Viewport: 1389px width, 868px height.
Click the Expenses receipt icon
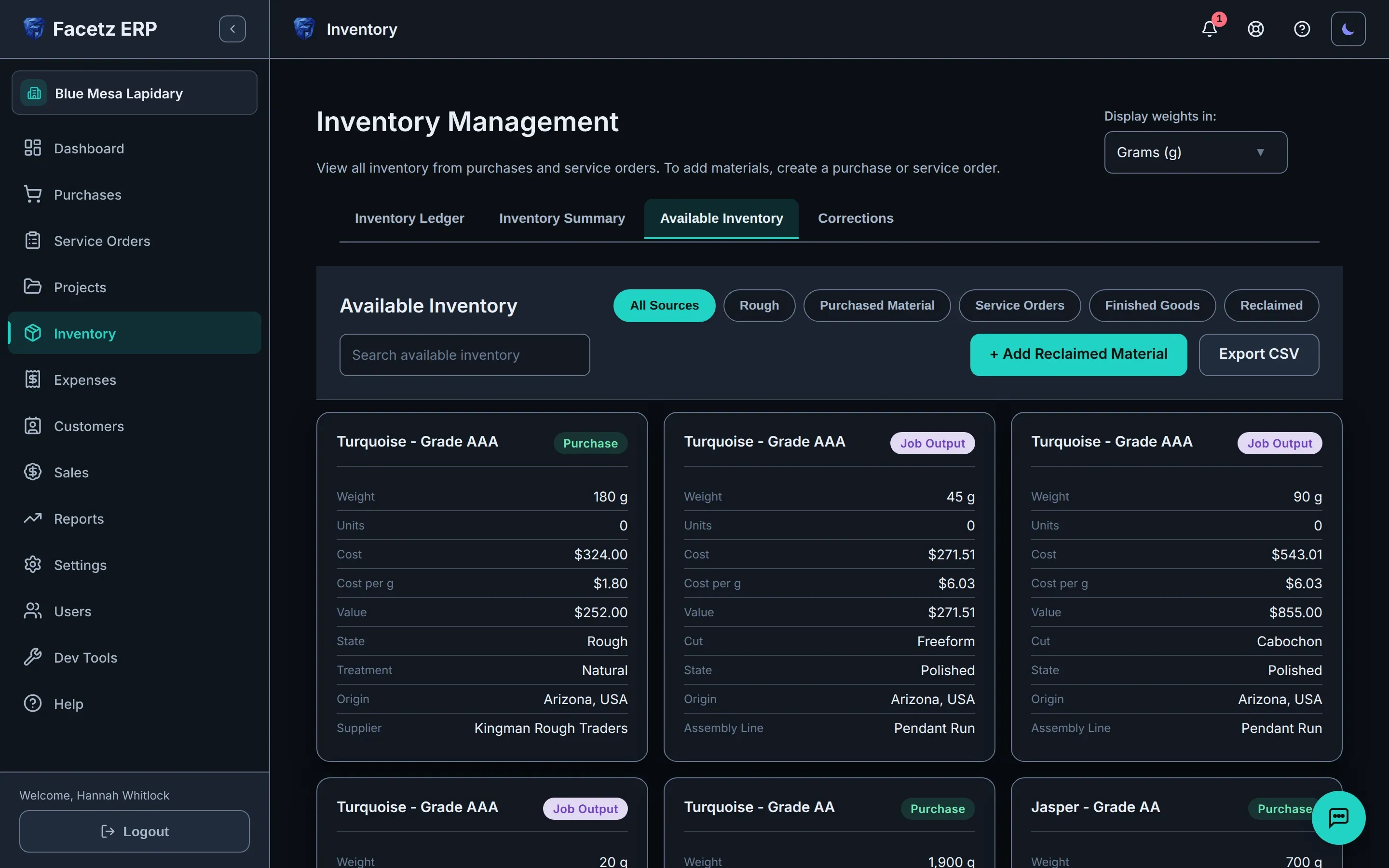(x=33, y=380)
